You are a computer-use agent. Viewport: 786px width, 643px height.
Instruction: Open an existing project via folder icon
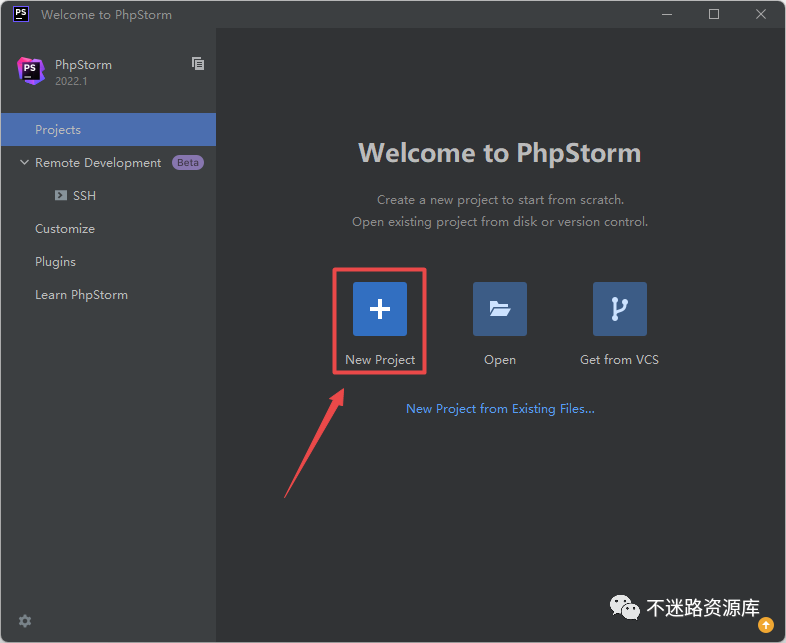500,309
